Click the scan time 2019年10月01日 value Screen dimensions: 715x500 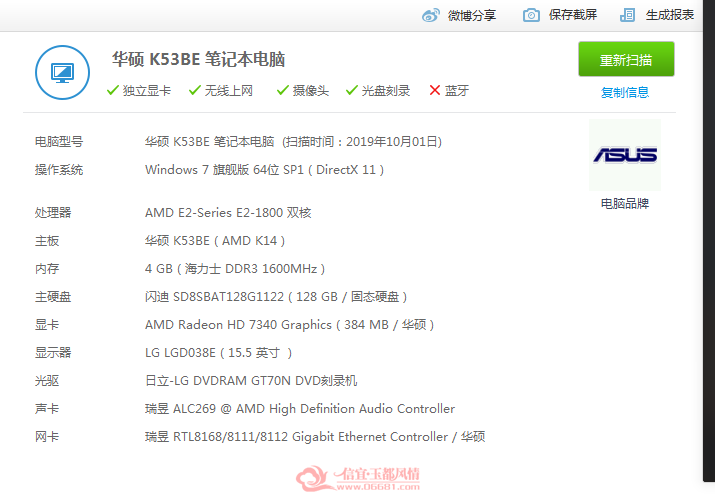394,142
